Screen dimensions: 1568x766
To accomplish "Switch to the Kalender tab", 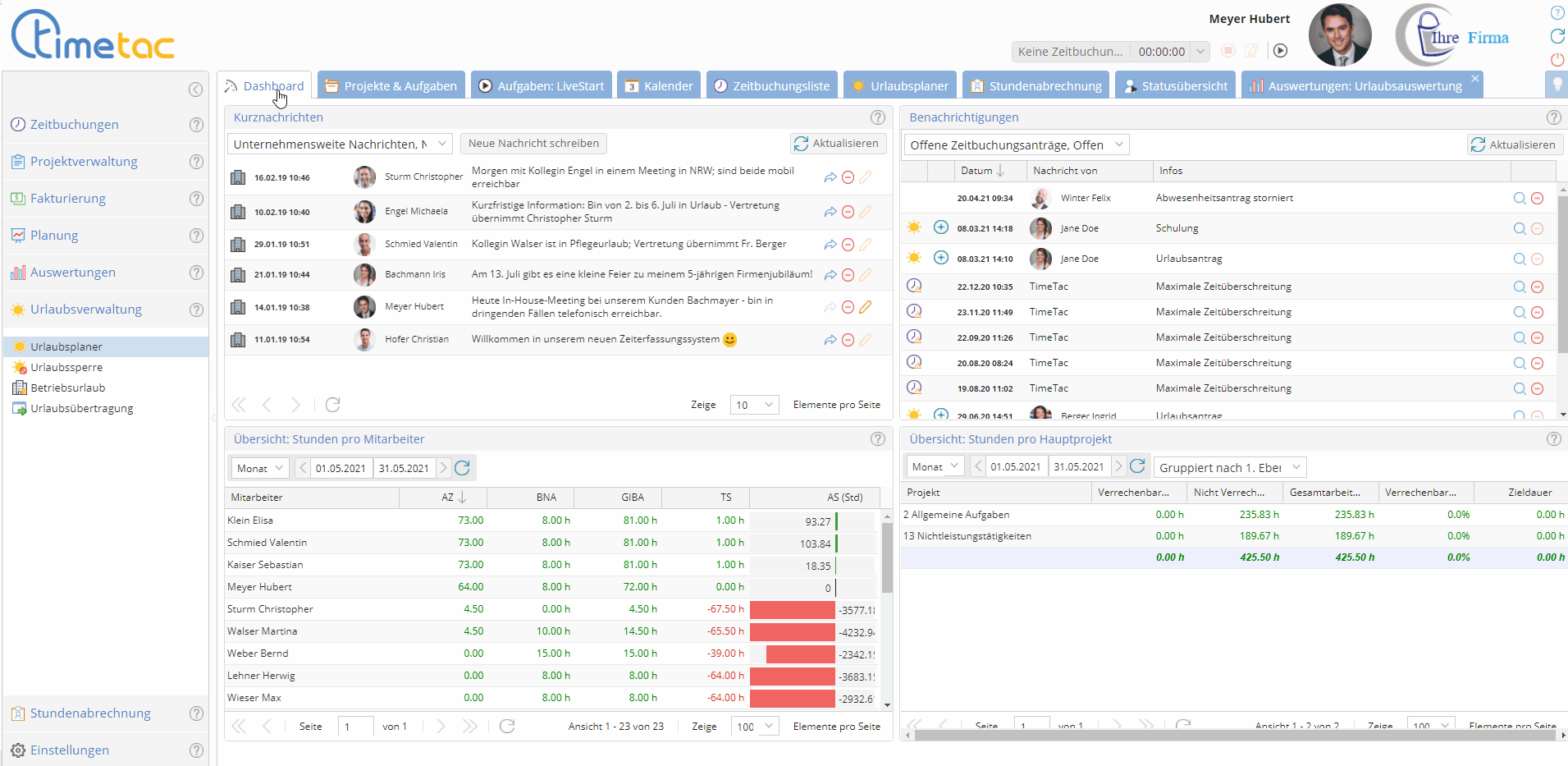I will tap(659, 85).
